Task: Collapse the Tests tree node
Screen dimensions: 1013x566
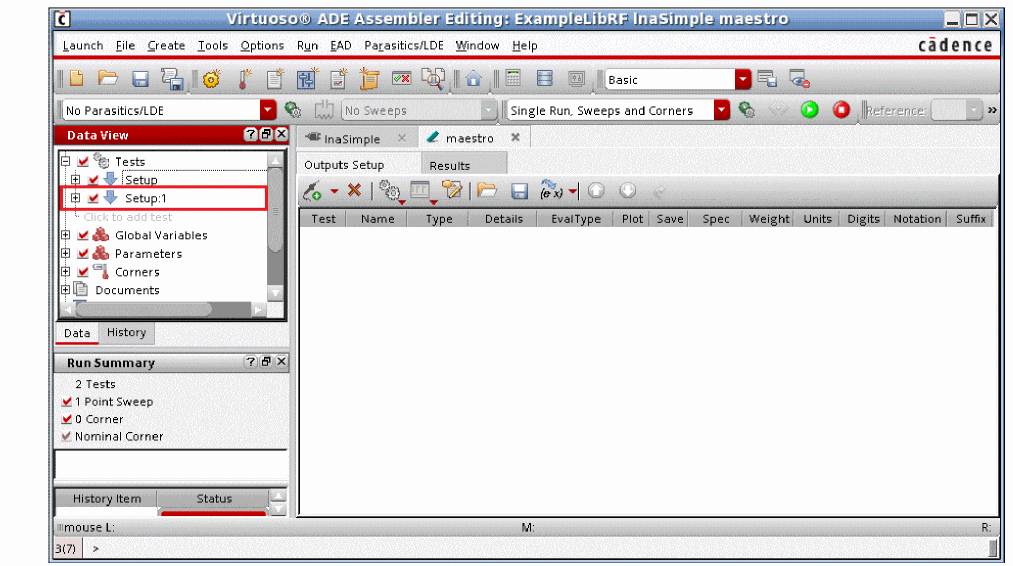Action: click(65, 161)
